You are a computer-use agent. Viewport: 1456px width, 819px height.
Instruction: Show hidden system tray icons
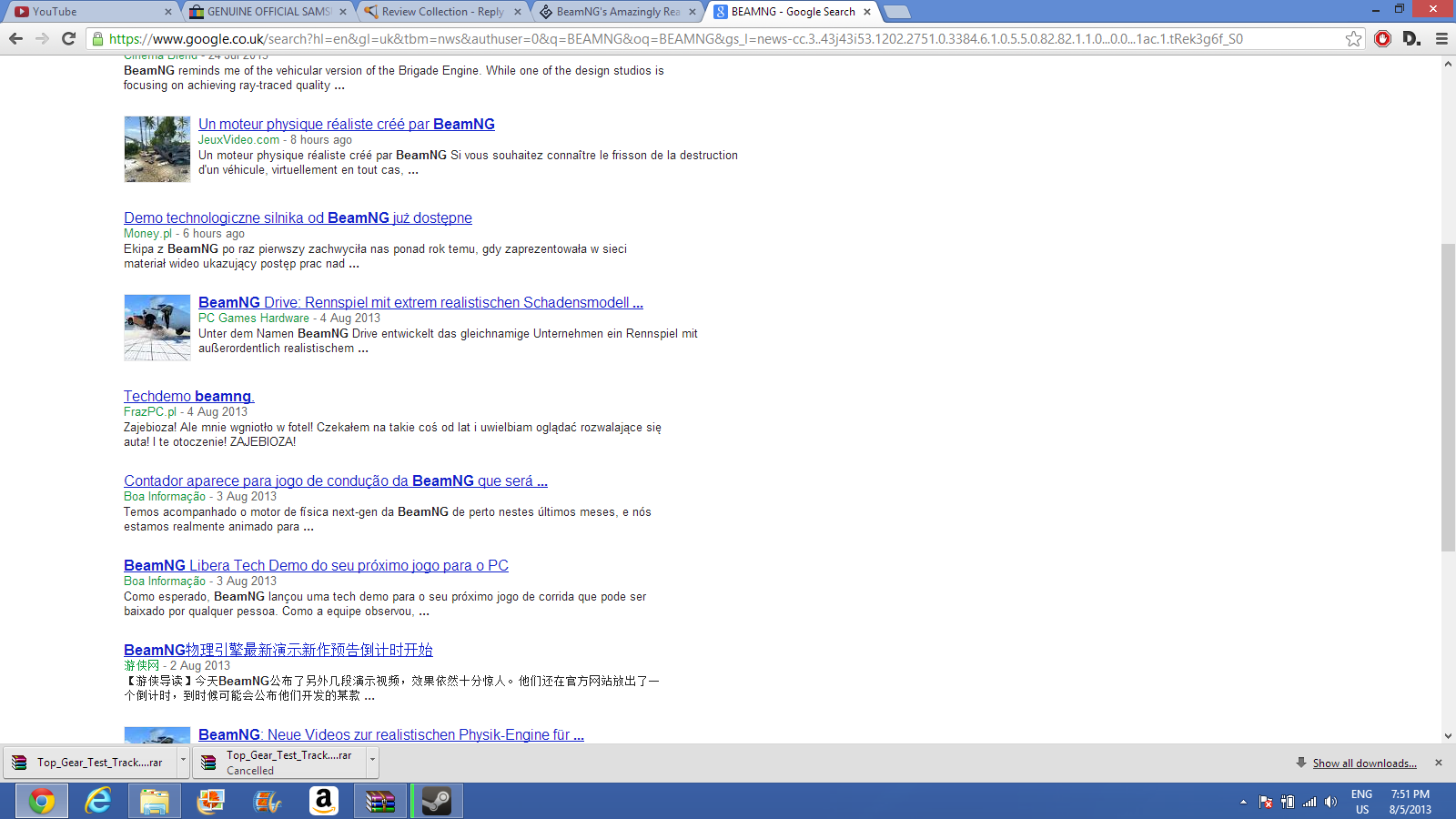tap(1243, 802)
